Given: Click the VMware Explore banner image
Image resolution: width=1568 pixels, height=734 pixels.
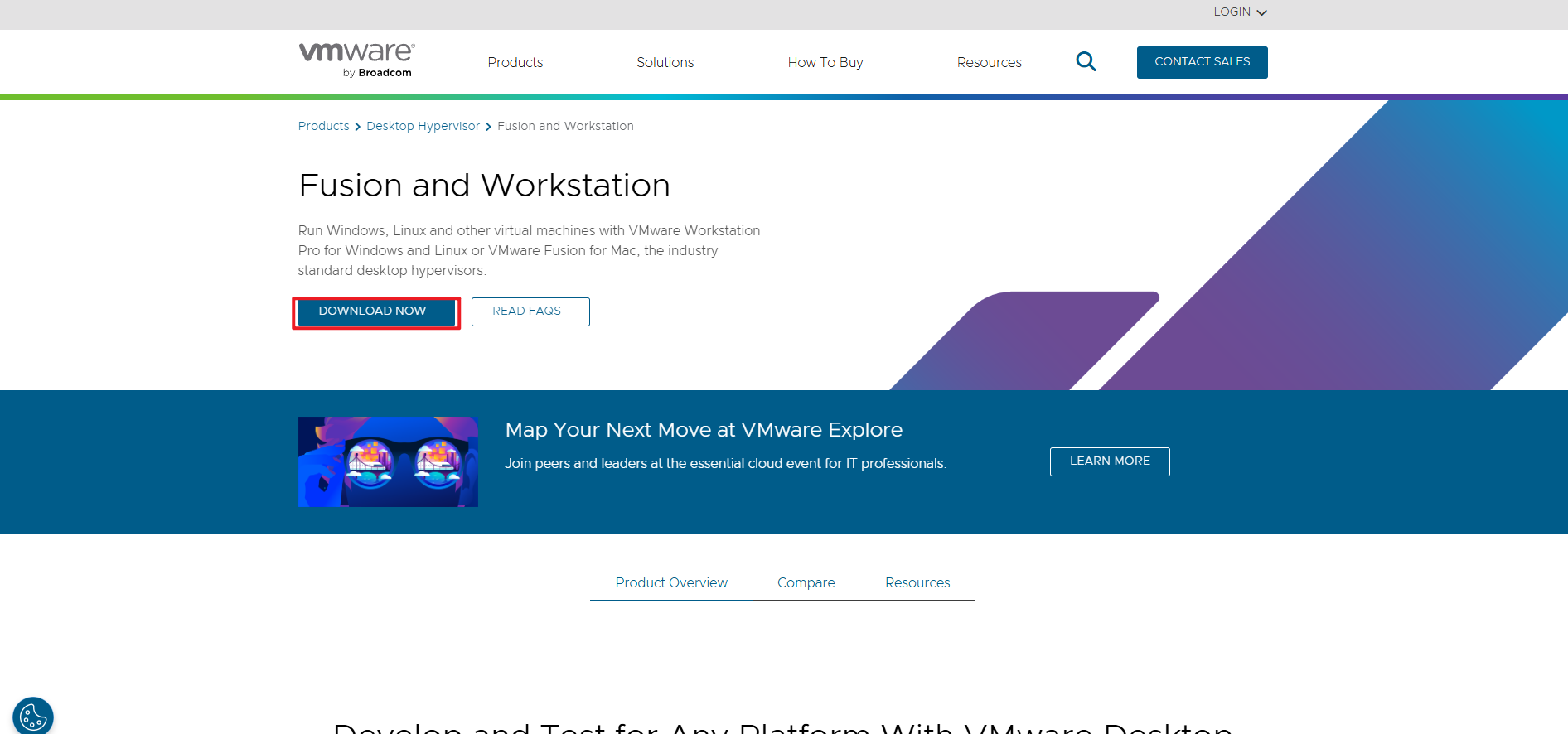Looking at the screenshot, I should pyautogui.click(x=388, y=461).
